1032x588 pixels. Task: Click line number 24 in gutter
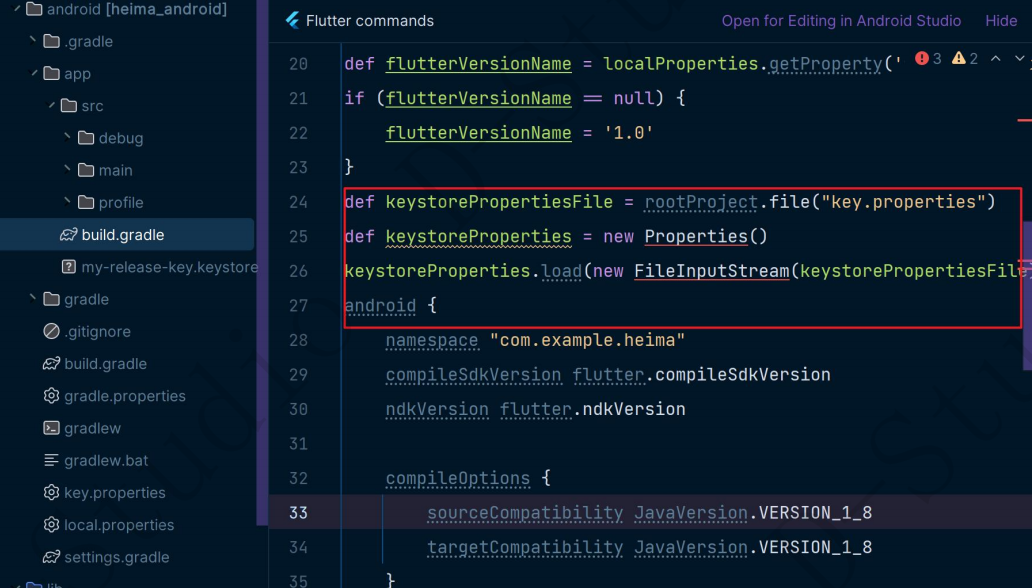[298, 202]
